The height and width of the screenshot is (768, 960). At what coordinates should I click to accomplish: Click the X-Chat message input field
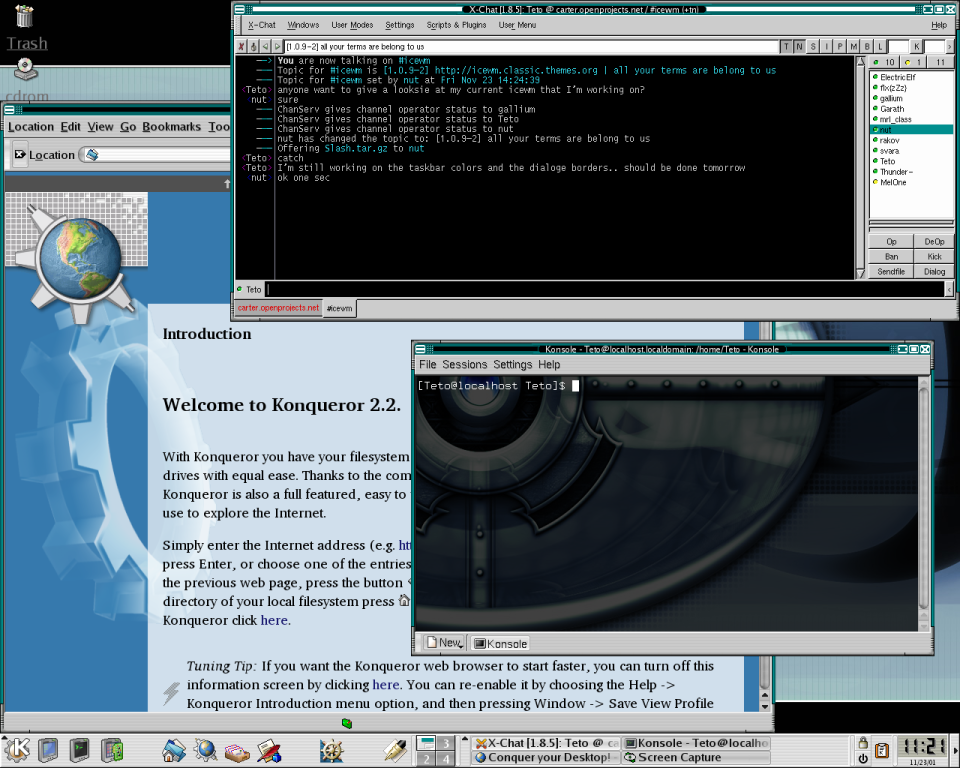tap(606, 289)
